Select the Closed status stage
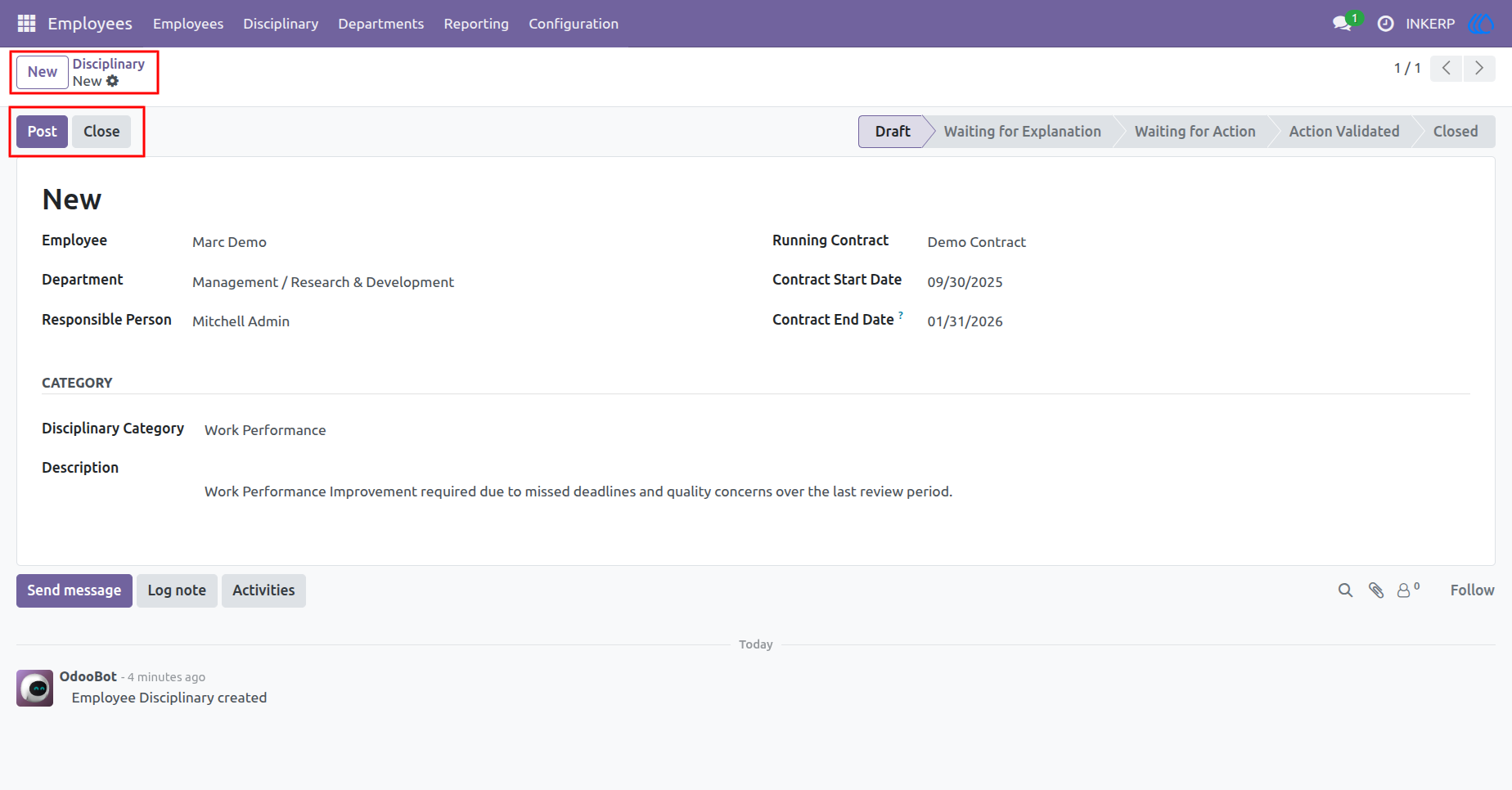The image size is (1512, 790). point(1456,132)
